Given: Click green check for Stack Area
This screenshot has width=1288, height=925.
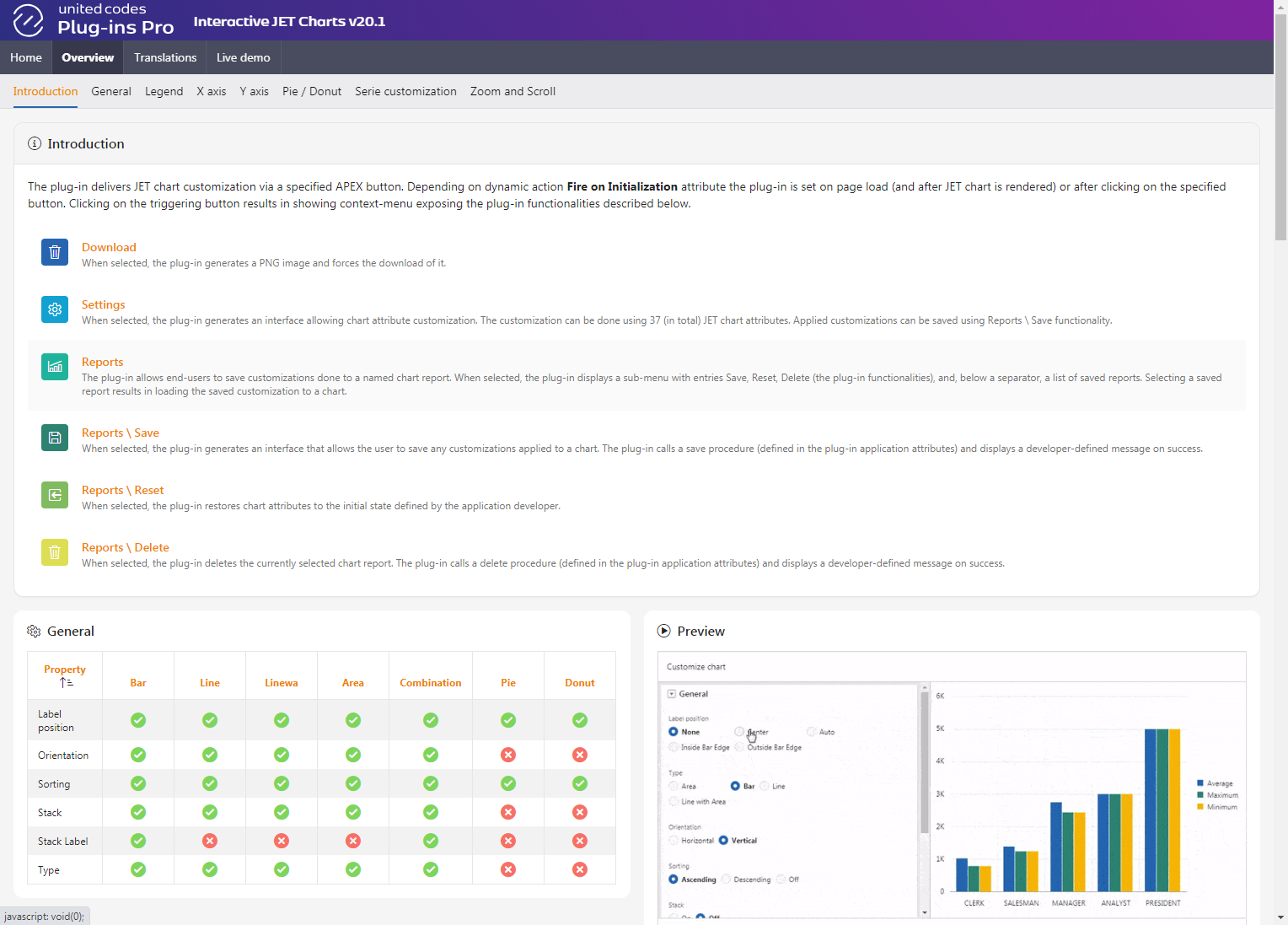Looking at the screenshot, I should (353, 812).
